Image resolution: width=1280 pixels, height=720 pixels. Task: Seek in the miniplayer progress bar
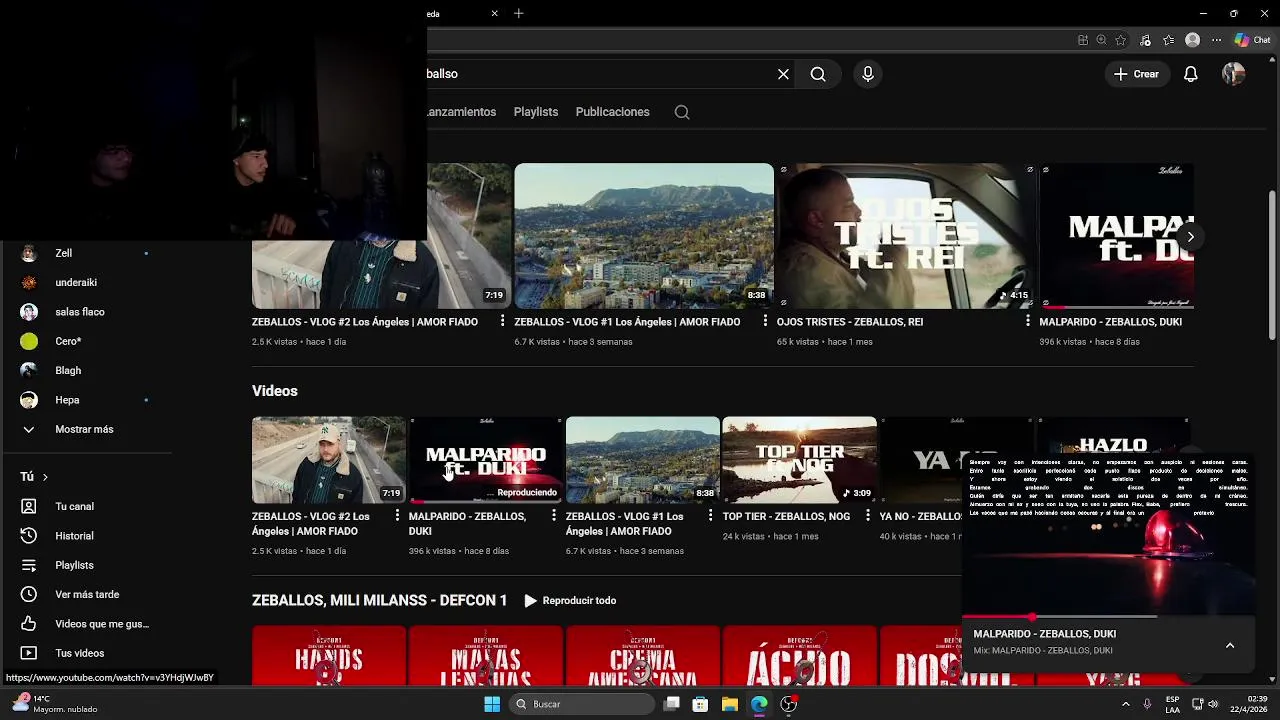(1108, 617)
